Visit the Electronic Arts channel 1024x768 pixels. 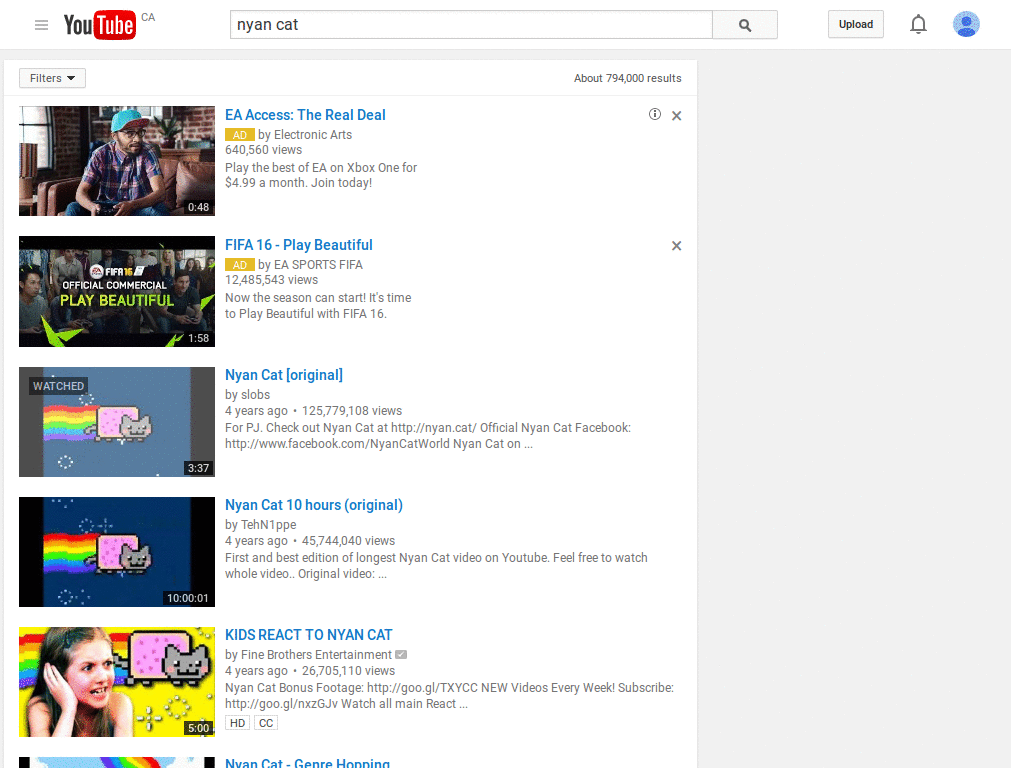tap(313, 135)
